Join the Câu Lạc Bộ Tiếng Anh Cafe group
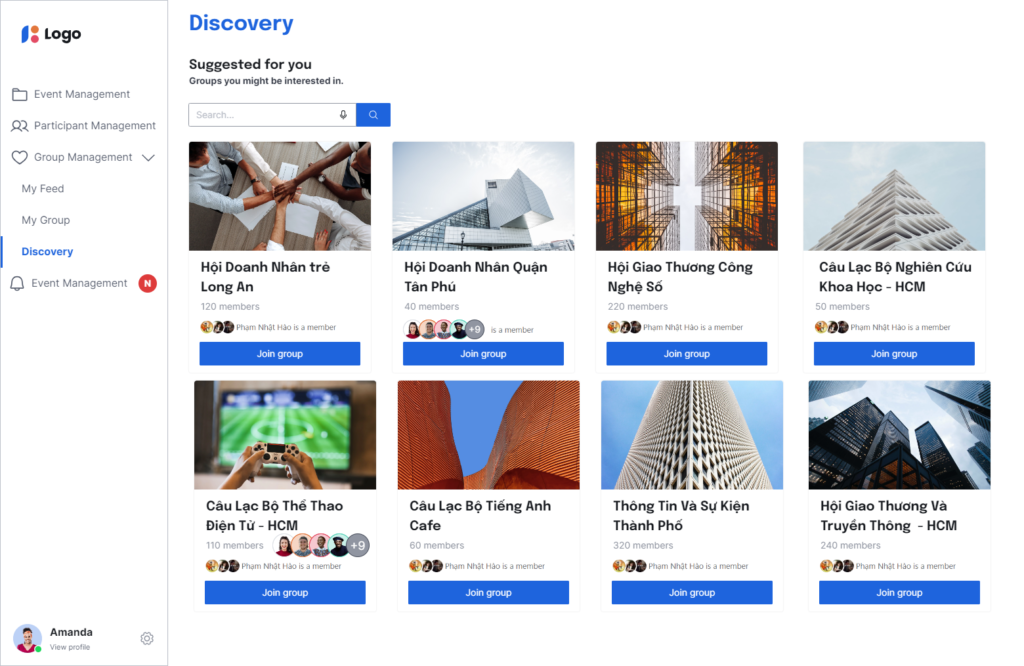Viewport: 1024px width, 666px height. point(488,593)
